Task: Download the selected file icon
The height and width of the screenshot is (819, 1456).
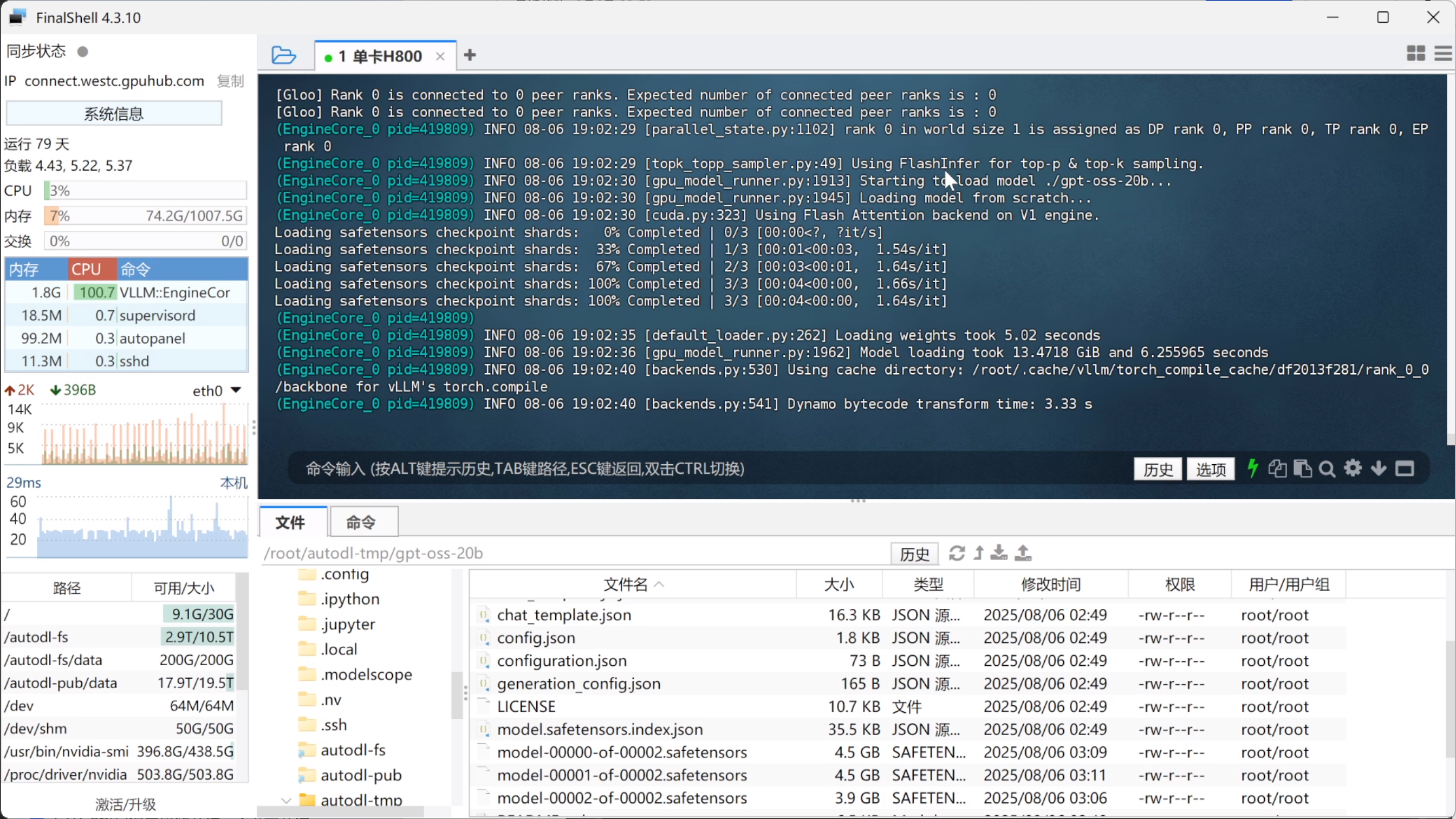Action: click(x=999, y=553)
